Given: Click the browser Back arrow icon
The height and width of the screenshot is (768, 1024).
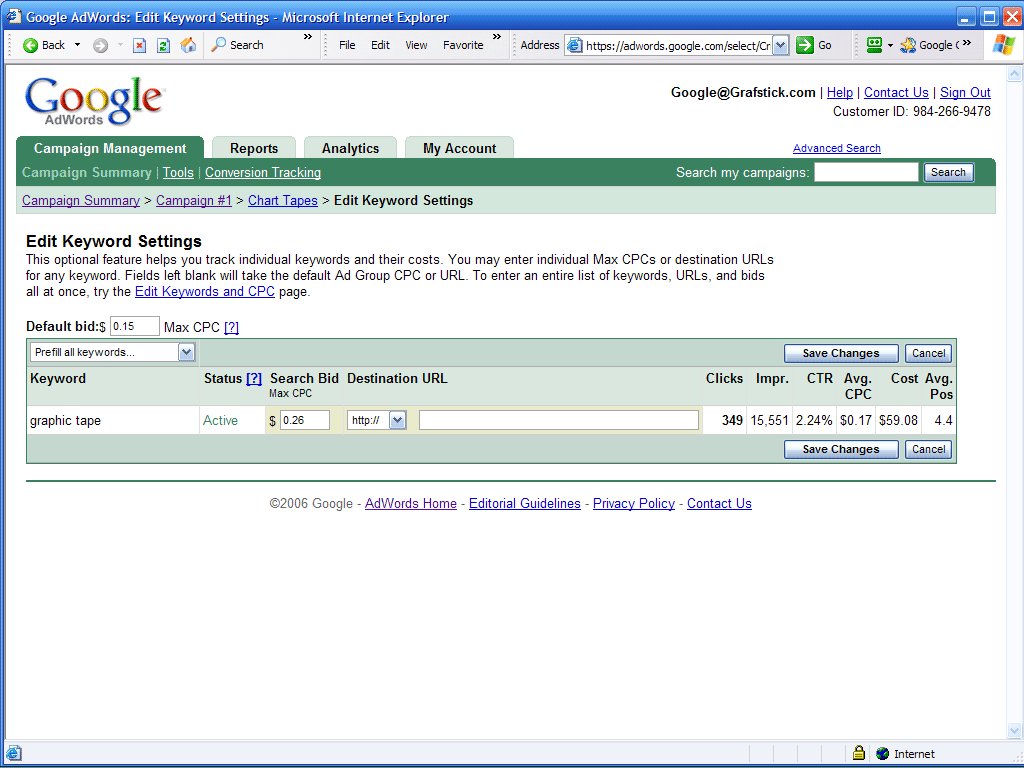Looking at the screenshot, I should [x=31, y=45].
